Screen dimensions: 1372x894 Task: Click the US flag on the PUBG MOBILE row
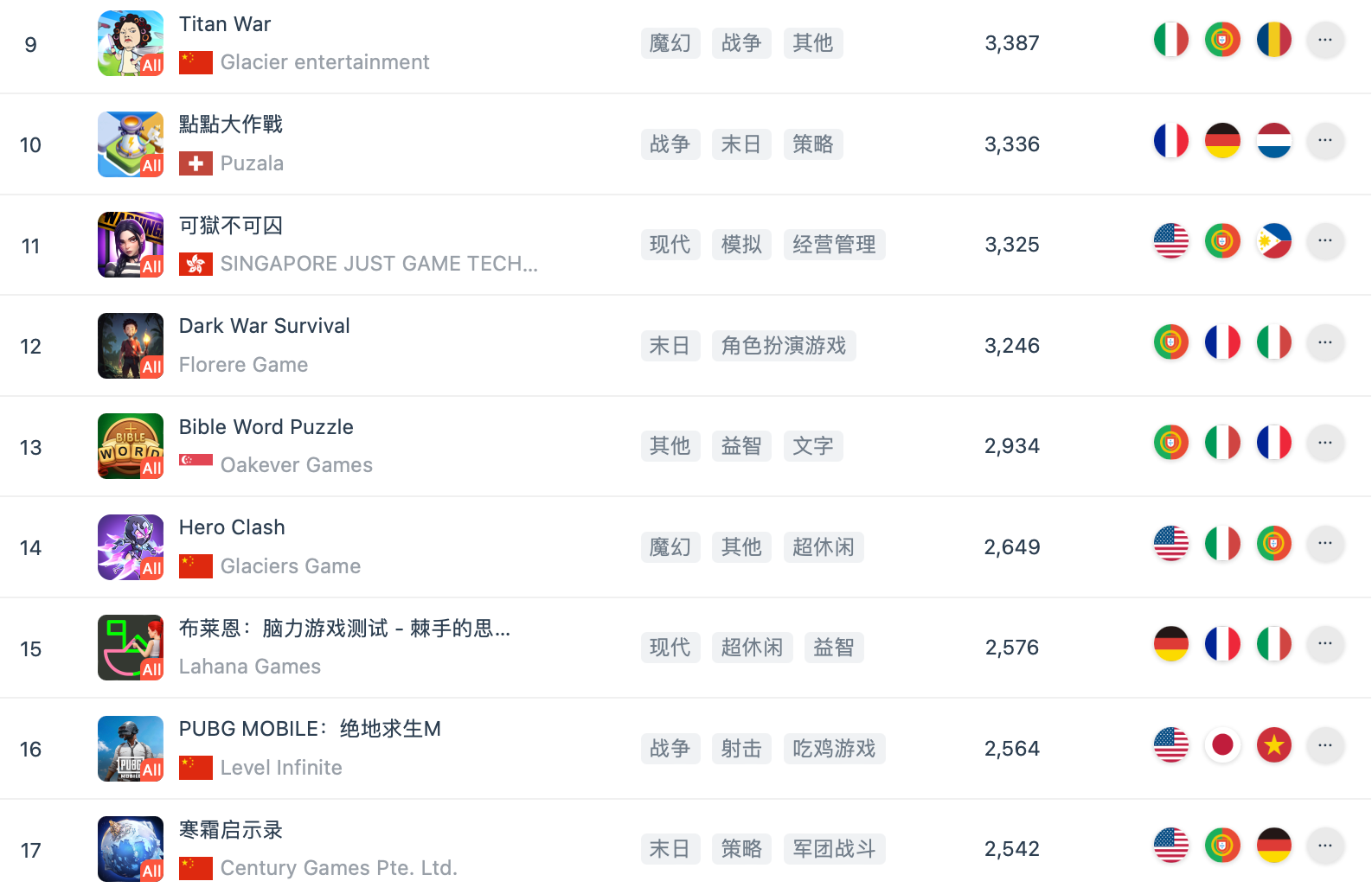pos(1170,744)
